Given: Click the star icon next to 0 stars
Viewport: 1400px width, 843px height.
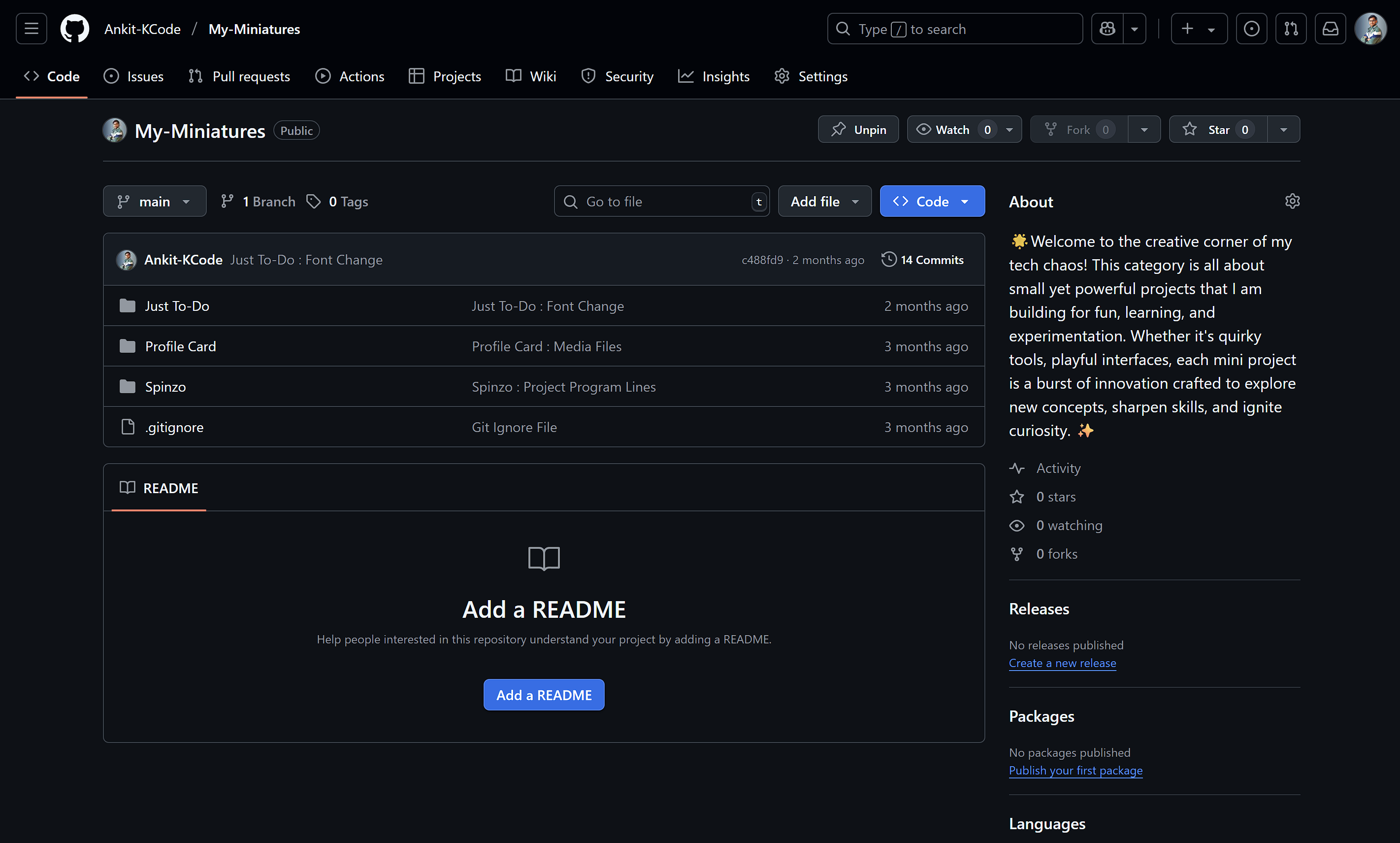Looking at the screenshot, I should coord(1017,497).
